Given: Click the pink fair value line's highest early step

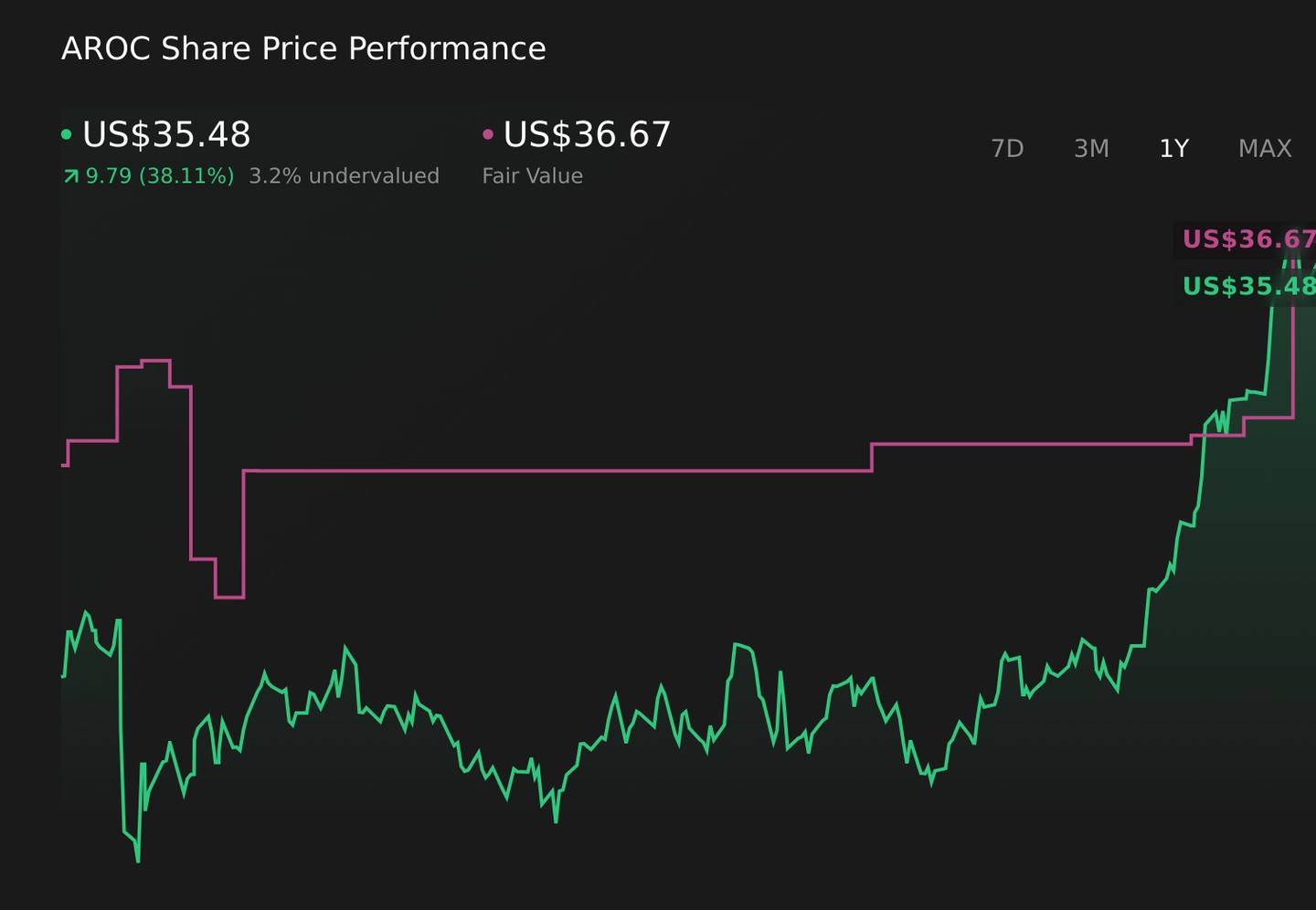Looking at the screenshot, I should (155, 361).
